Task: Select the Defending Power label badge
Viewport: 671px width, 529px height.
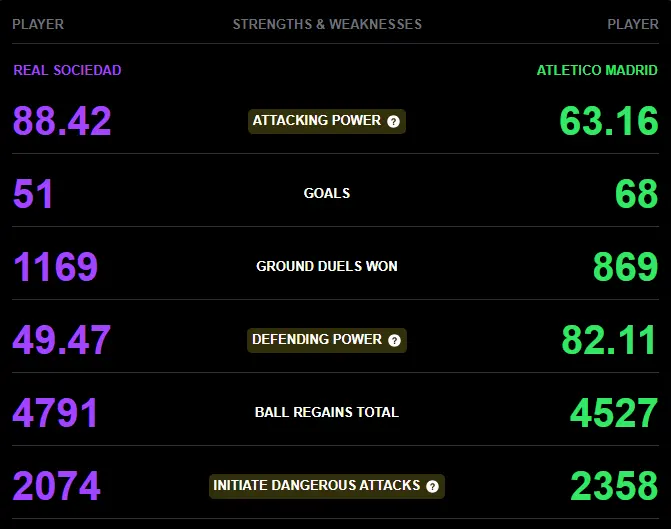Action: click(327, 340)
